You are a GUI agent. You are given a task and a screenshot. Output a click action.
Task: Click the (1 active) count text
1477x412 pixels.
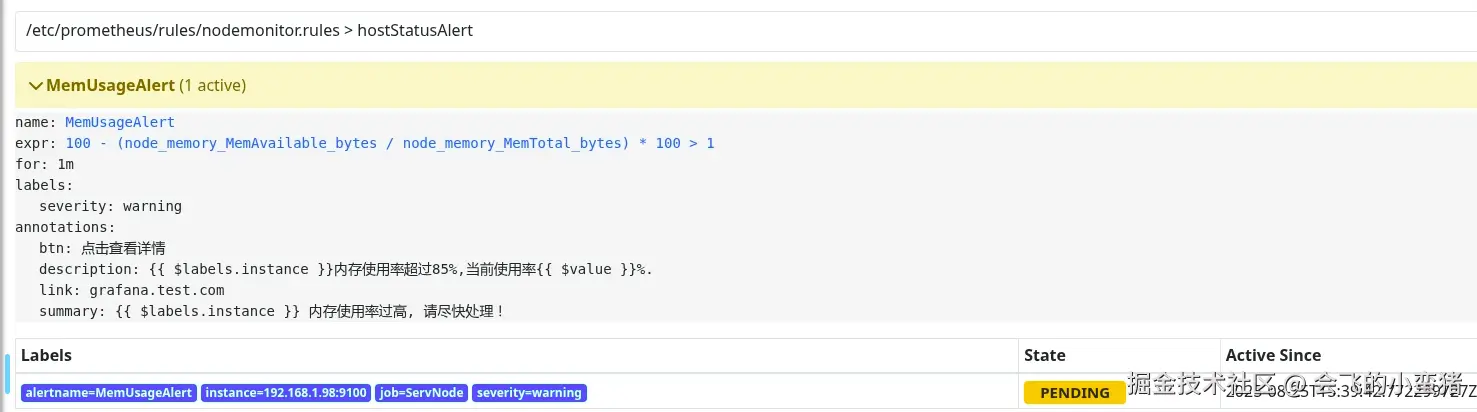point(212,86)
